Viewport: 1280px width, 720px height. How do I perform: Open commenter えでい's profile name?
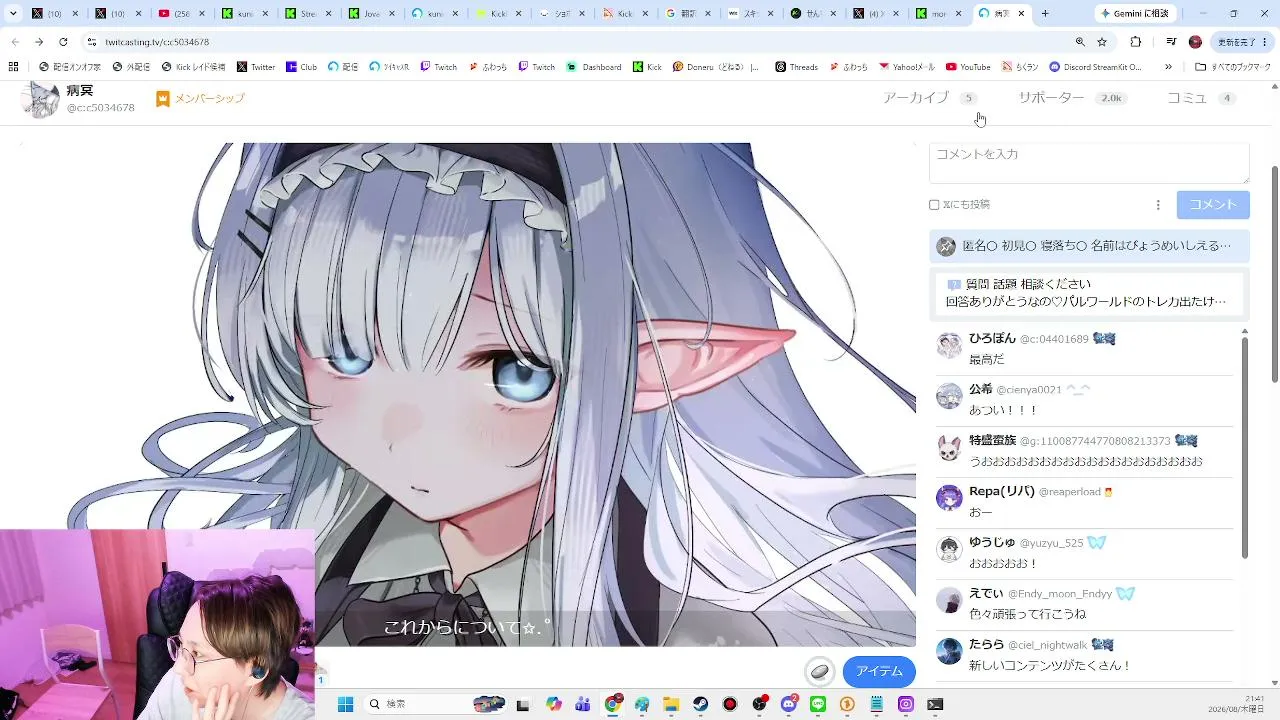986,594
